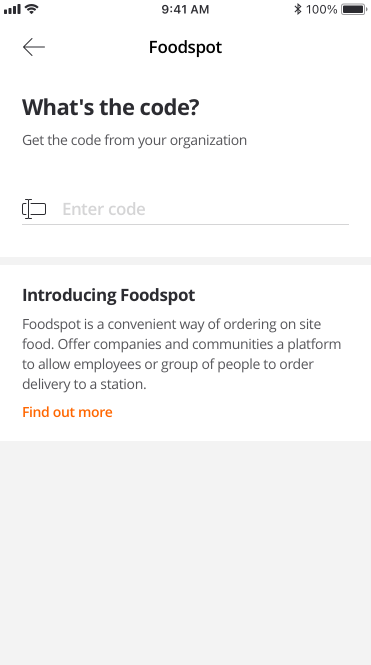
Task: Tap the "What's the code?" heading
Action: 111,107
